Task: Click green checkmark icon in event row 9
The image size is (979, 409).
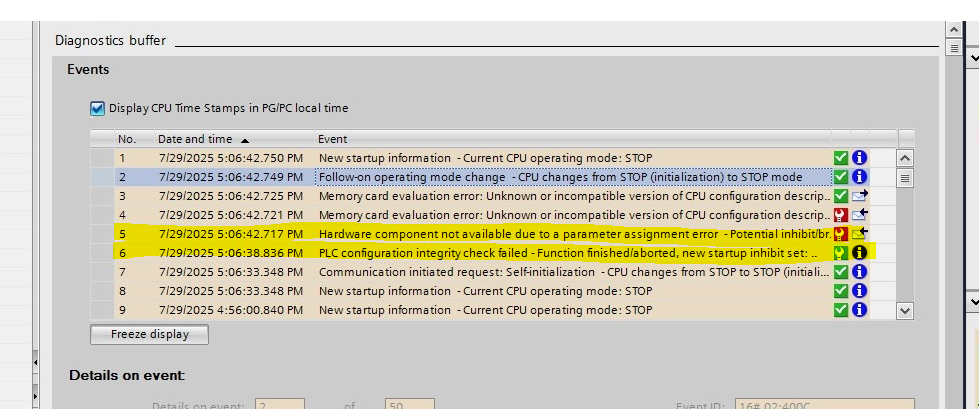Action: pos(840,310)
